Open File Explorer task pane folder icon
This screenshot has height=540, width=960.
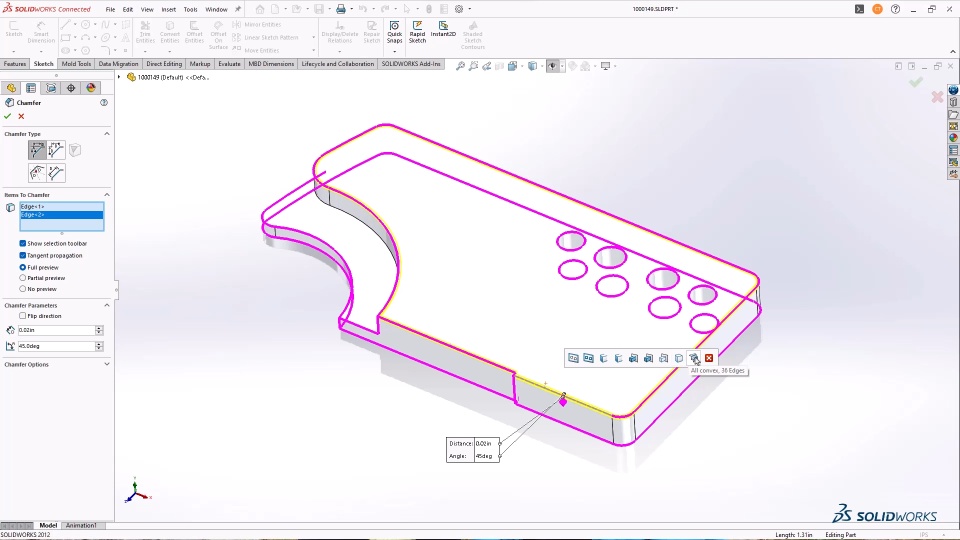click(x=953, y=114)
